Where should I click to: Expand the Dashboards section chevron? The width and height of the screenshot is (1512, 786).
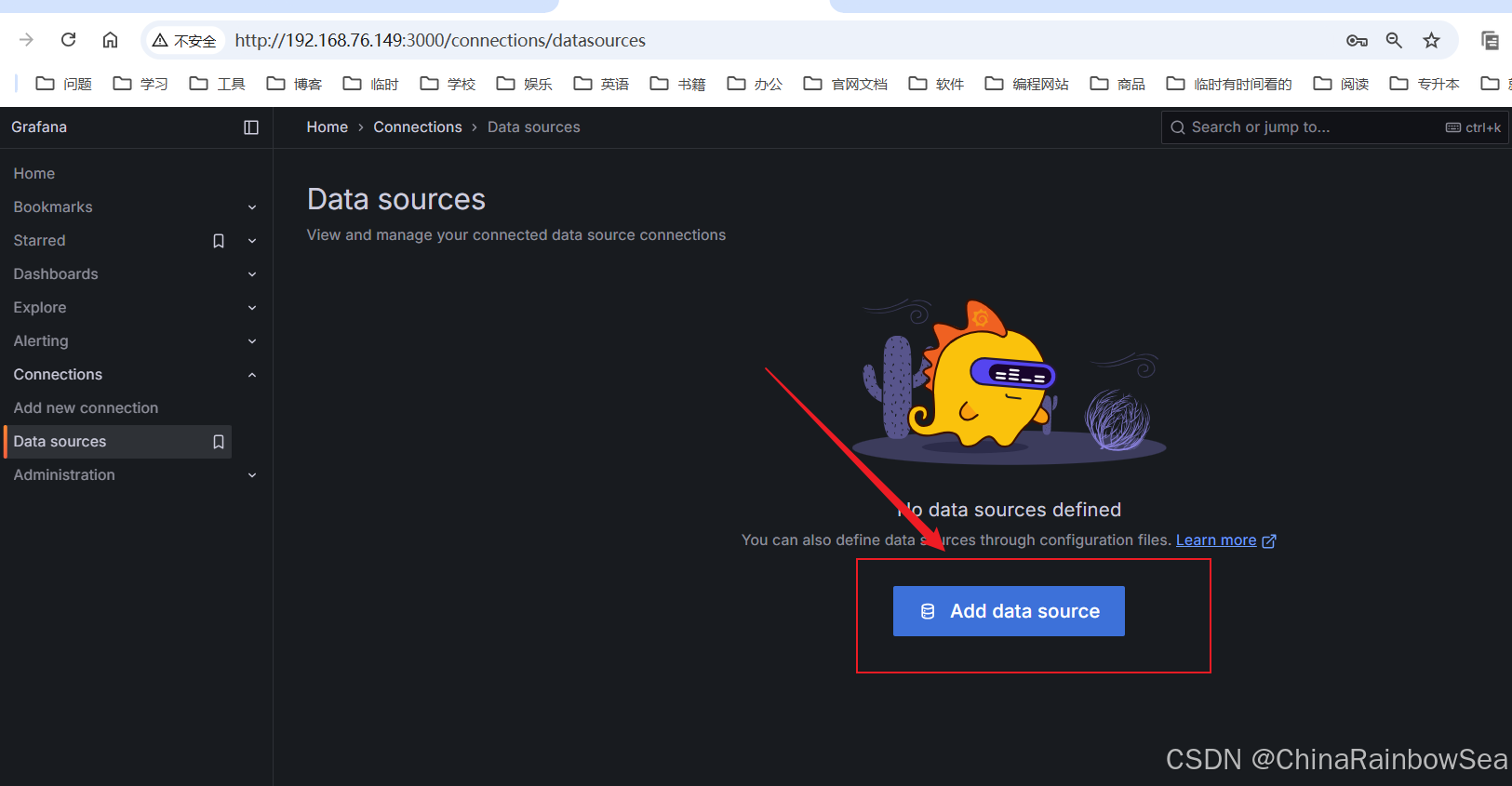tap(252, 274)
